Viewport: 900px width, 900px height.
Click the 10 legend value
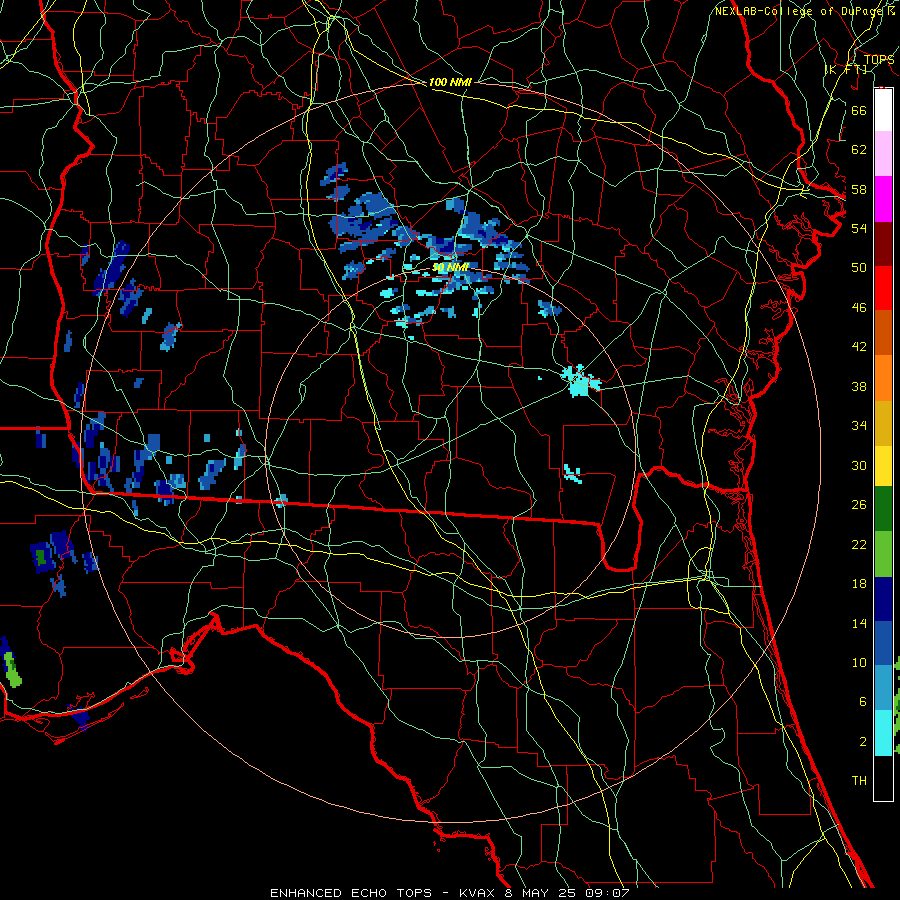pos(859,662)
